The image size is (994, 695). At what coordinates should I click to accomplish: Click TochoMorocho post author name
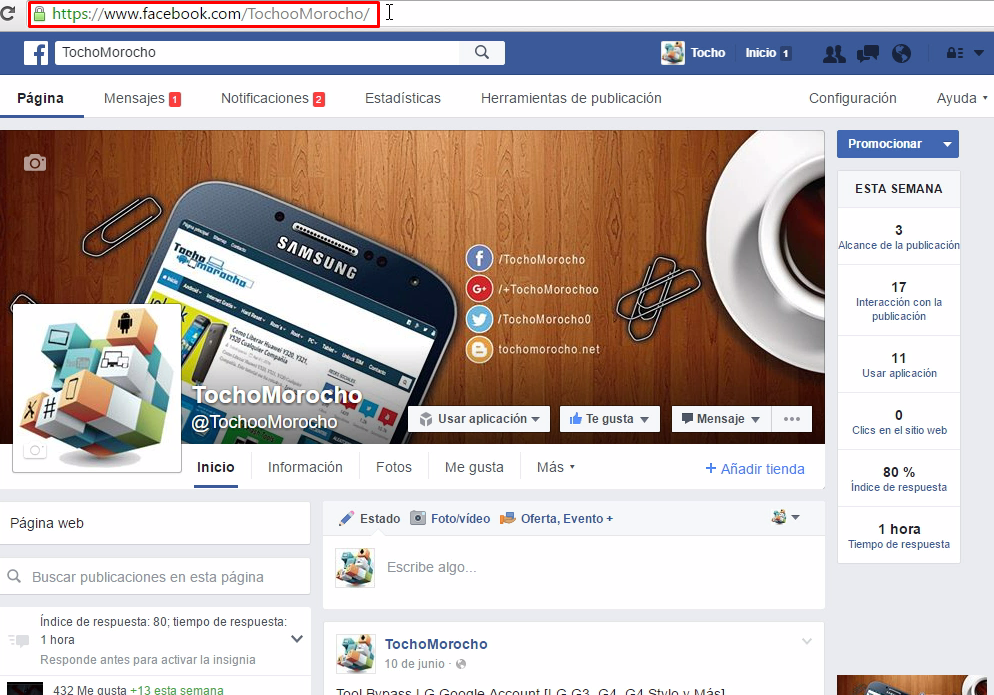pos(436,644)
